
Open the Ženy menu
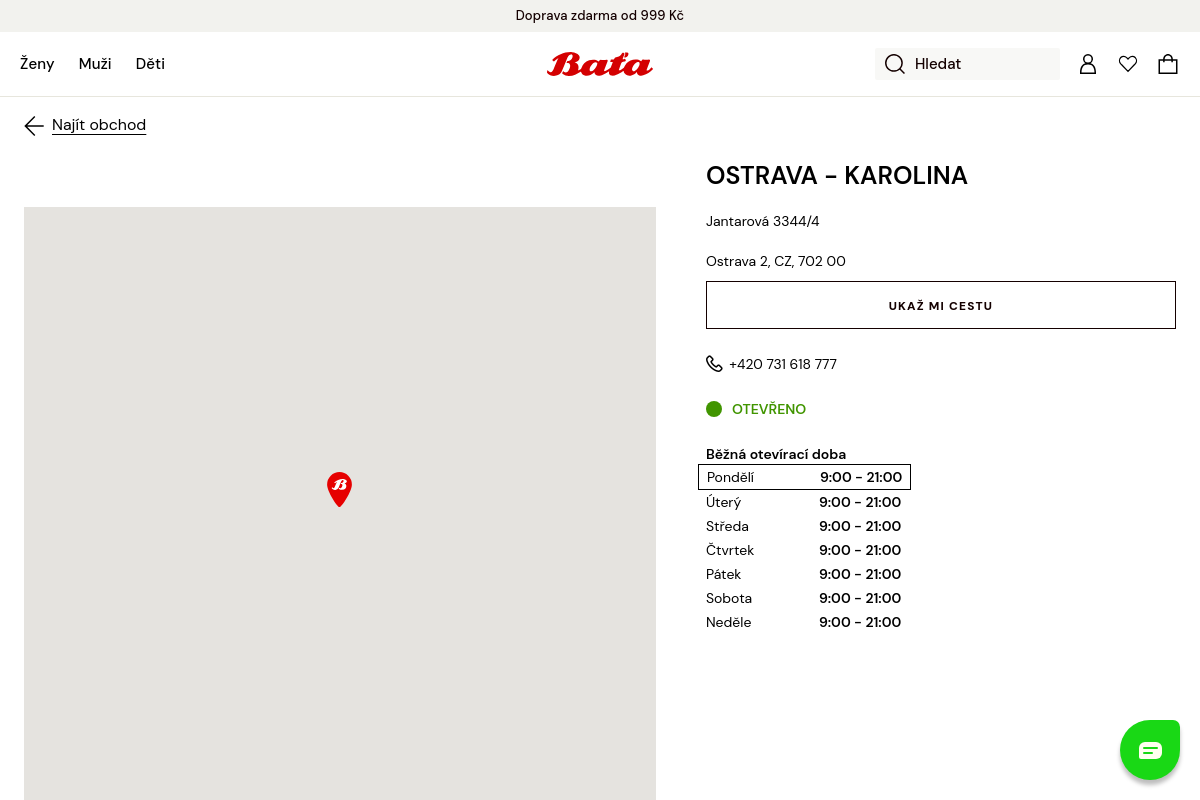[37, 64]
